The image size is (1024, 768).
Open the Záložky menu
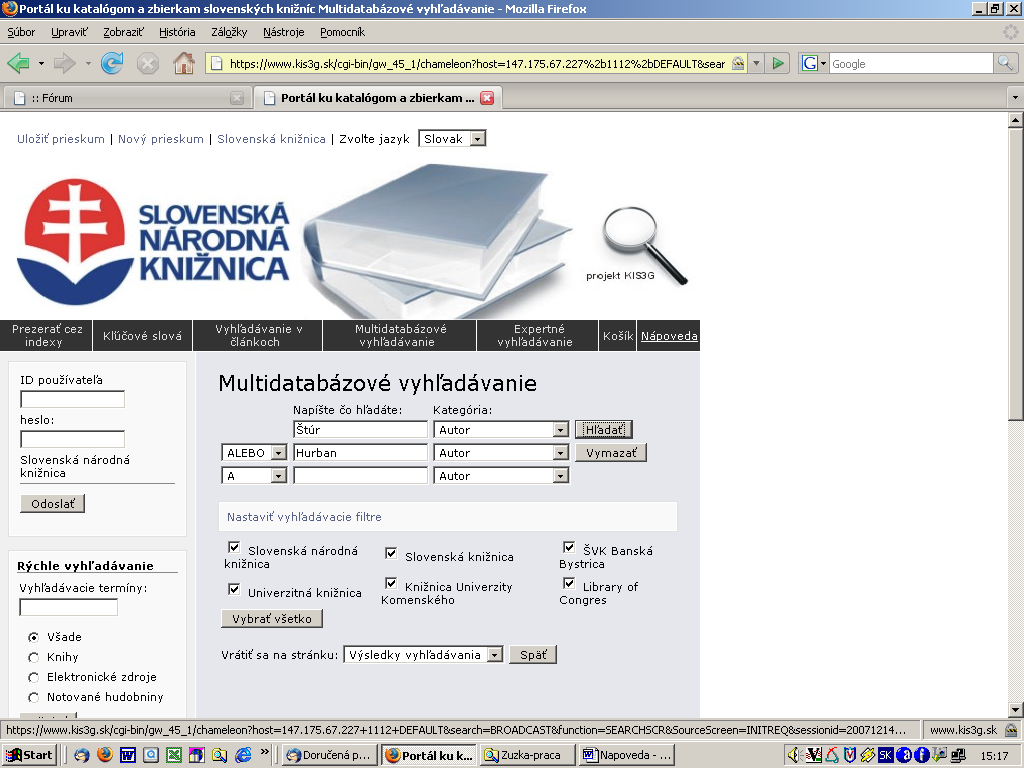229,32
